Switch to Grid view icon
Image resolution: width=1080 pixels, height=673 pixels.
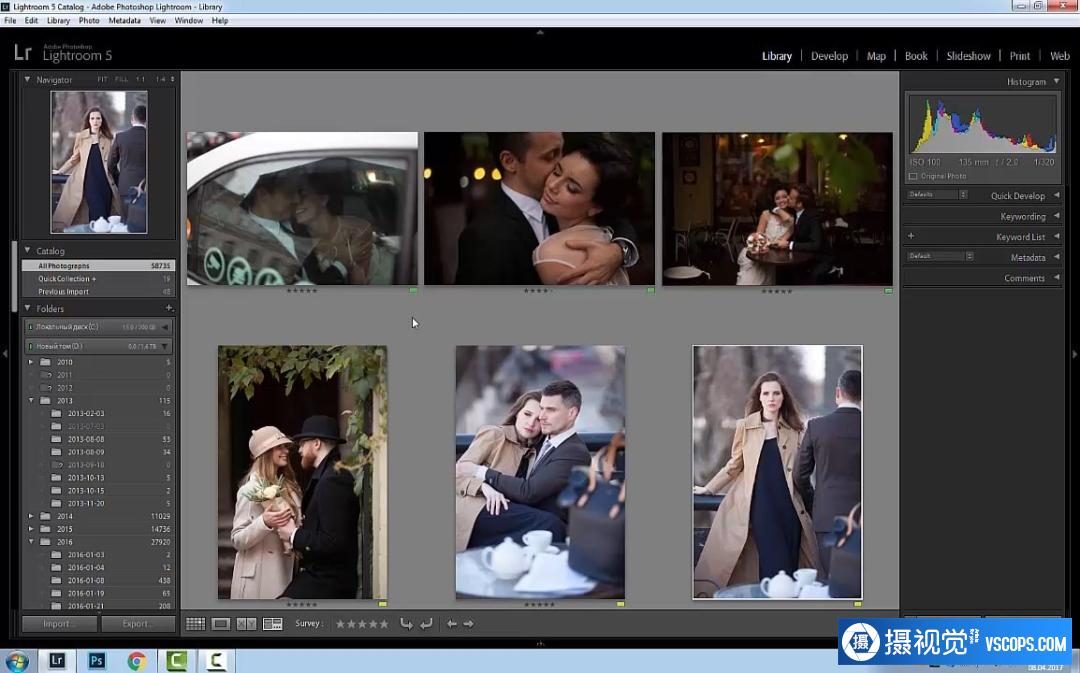tap(195, 624)
